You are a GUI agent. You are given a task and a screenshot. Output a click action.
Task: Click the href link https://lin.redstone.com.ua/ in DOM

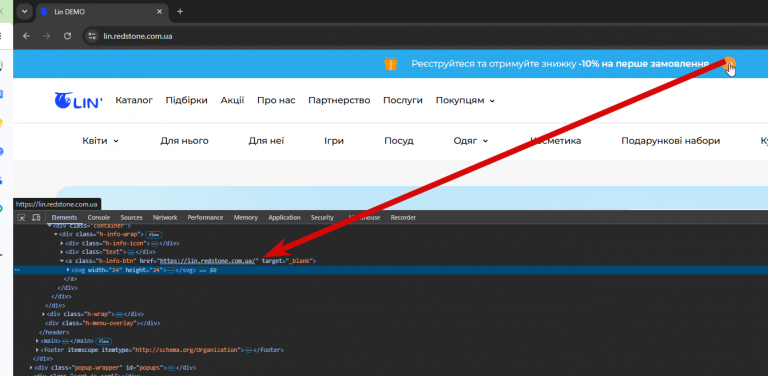click(208, 261)
